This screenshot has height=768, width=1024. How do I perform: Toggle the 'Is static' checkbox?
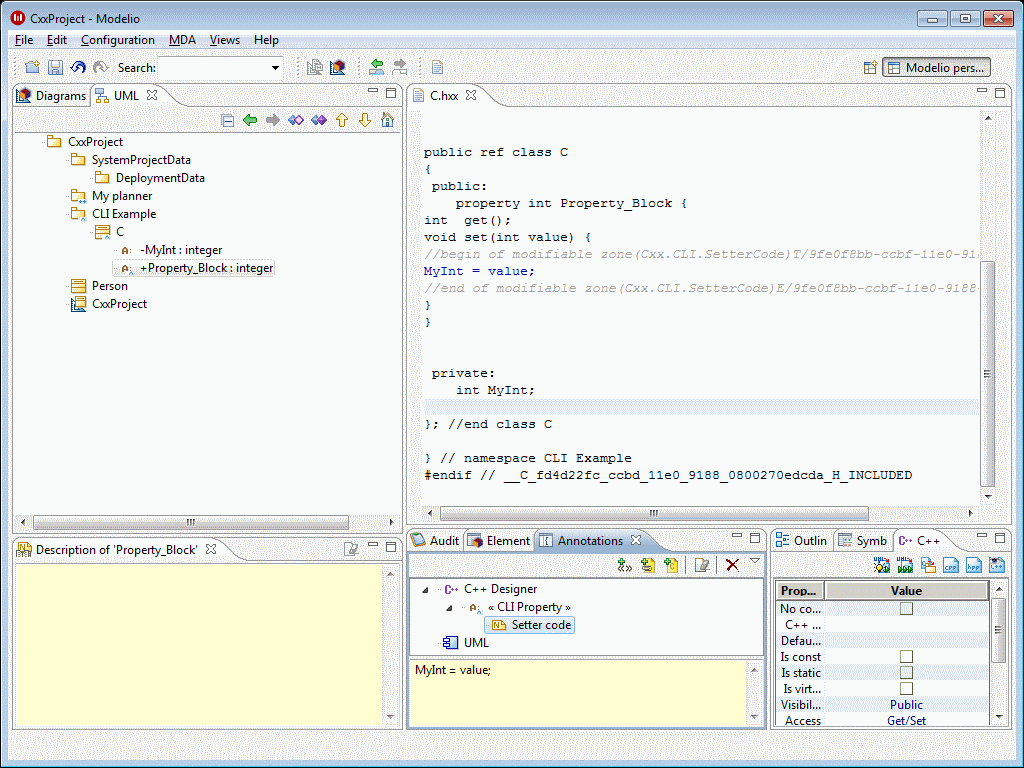click(x=906, y=673)
